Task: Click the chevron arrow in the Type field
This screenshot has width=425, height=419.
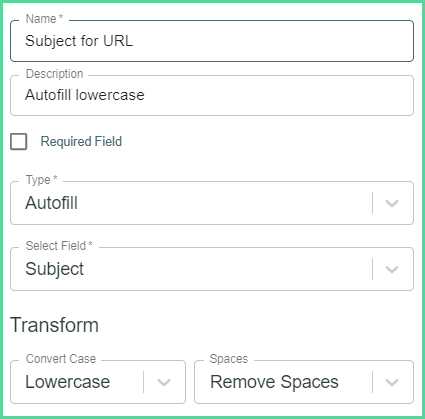Action: tap(392, 203)
